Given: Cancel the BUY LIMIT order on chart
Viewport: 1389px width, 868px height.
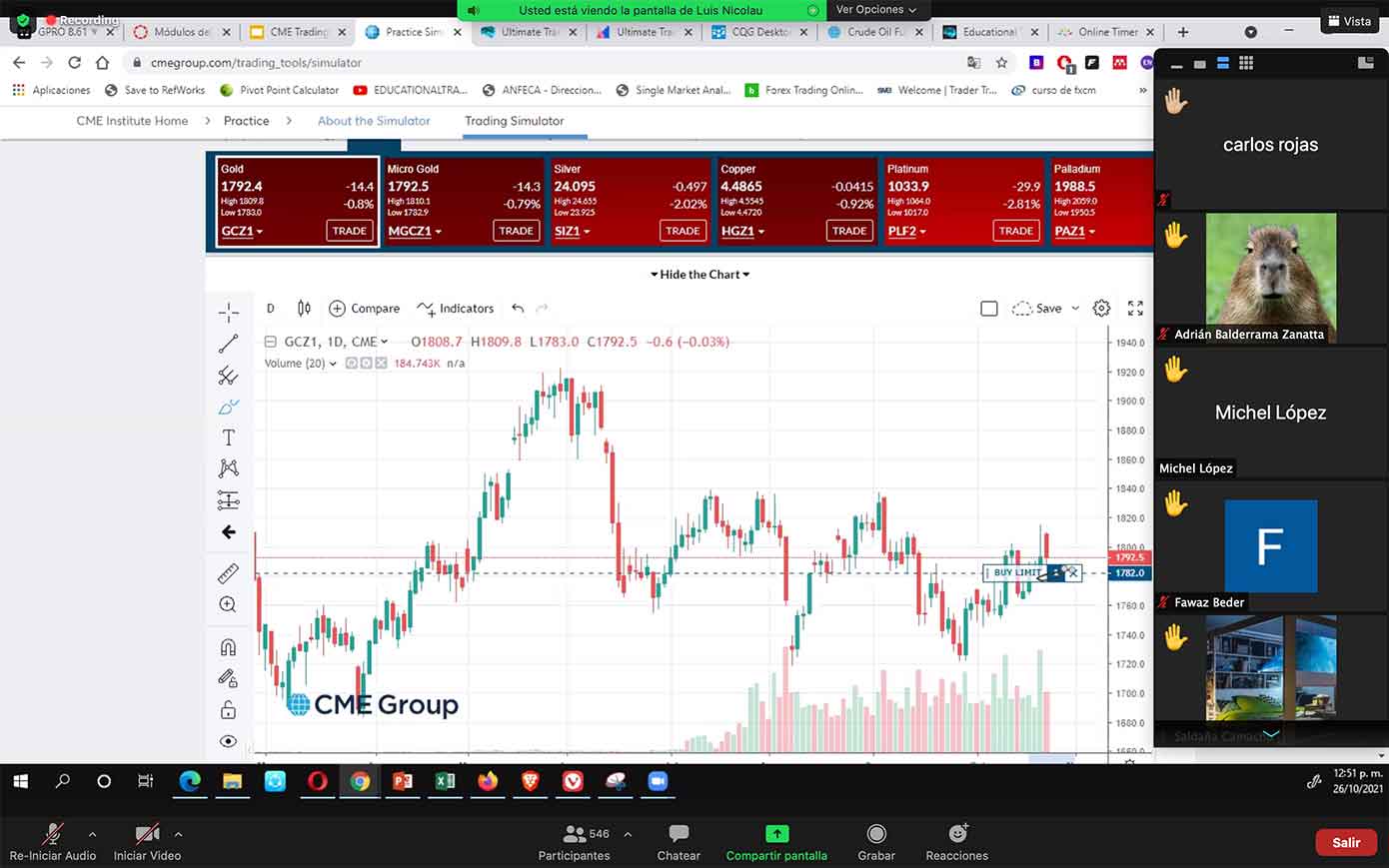Looking at the screenshot, I should (x=1072, y=573).
